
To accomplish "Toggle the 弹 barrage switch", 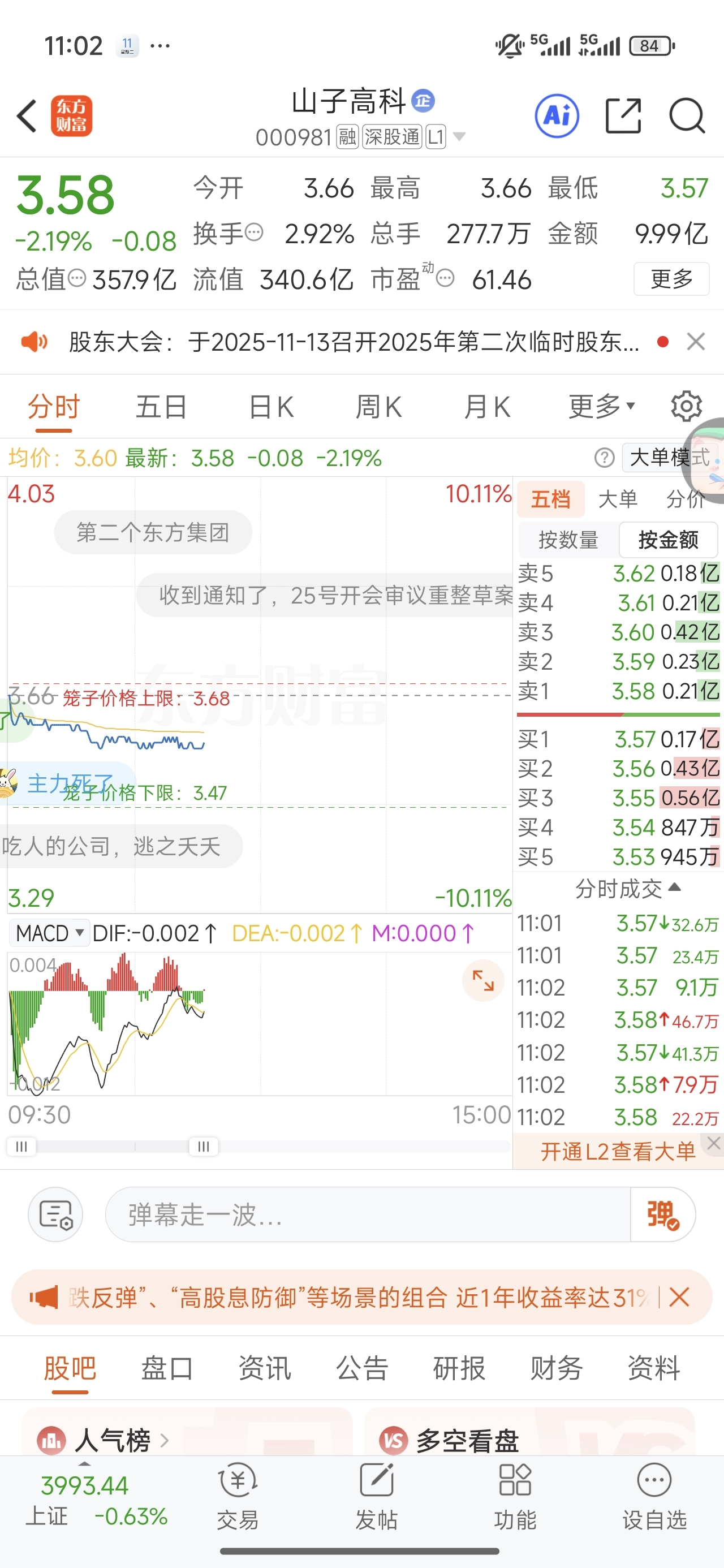I will point(662,1214).
